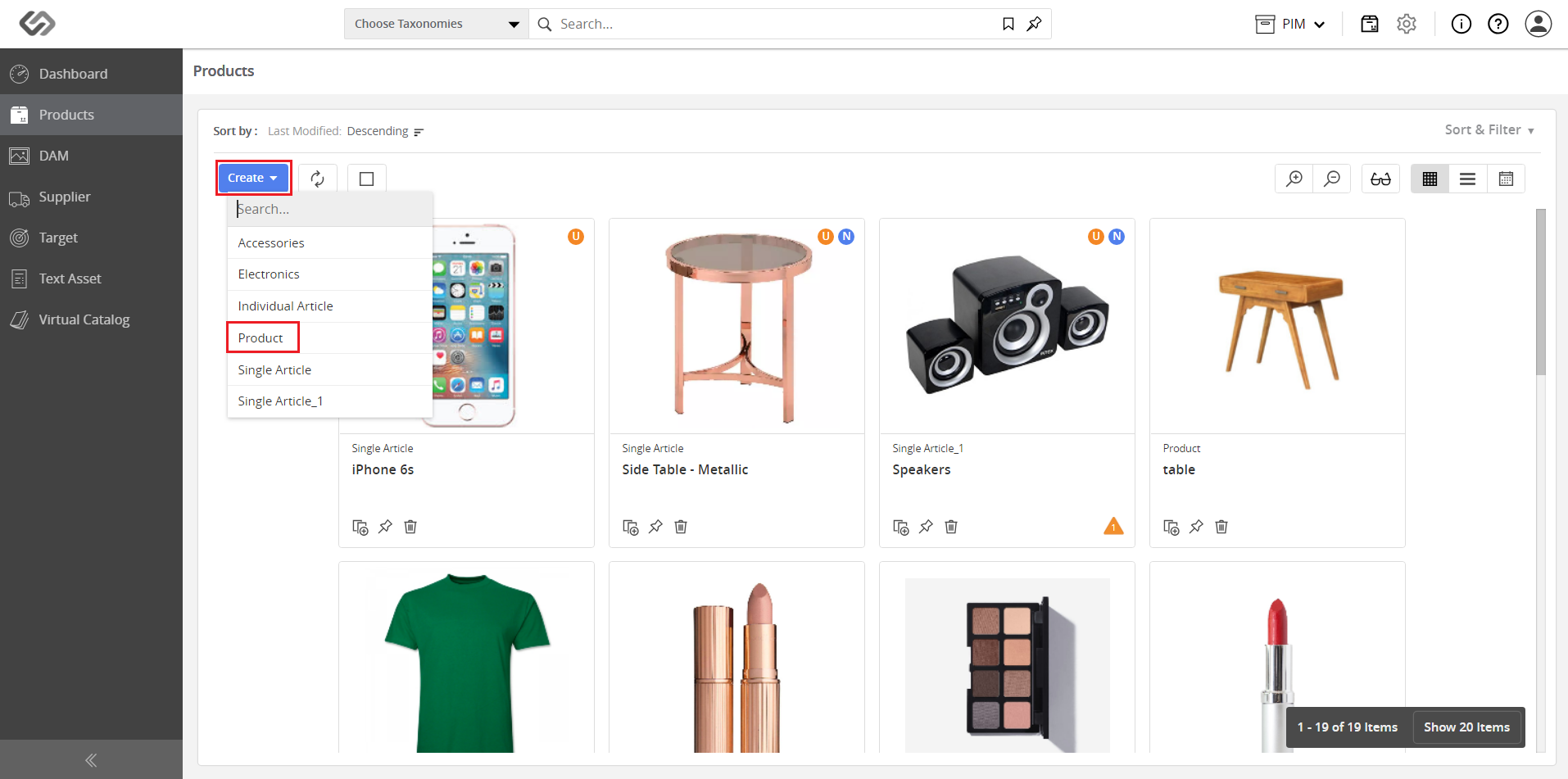Click the pin icon in search bar
The image size is (1568, 779).
1034,24
